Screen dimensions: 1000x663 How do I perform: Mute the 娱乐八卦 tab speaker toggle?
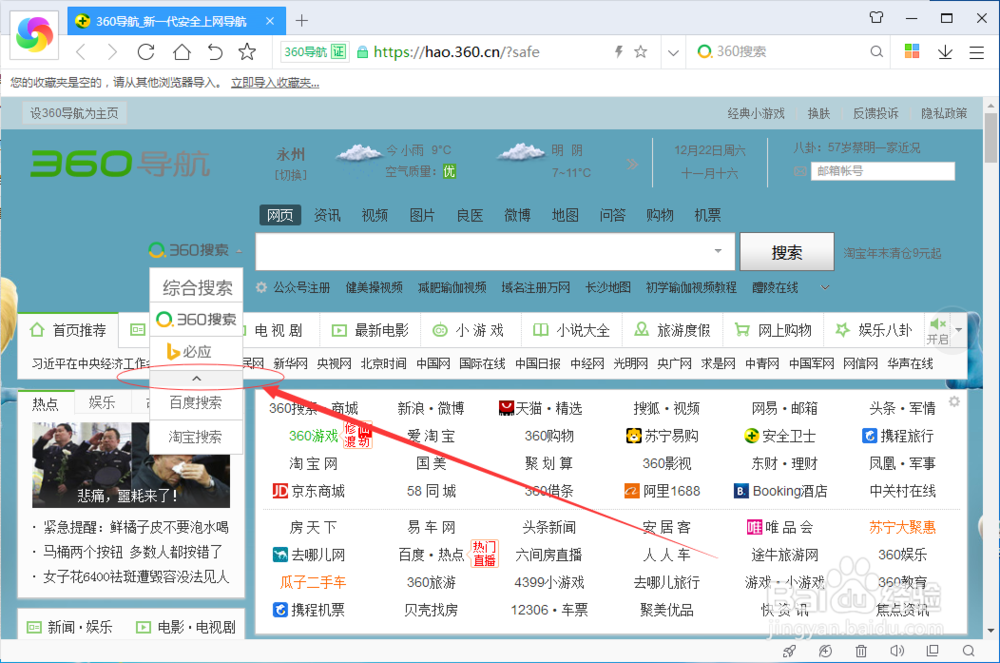pos(936,322)
